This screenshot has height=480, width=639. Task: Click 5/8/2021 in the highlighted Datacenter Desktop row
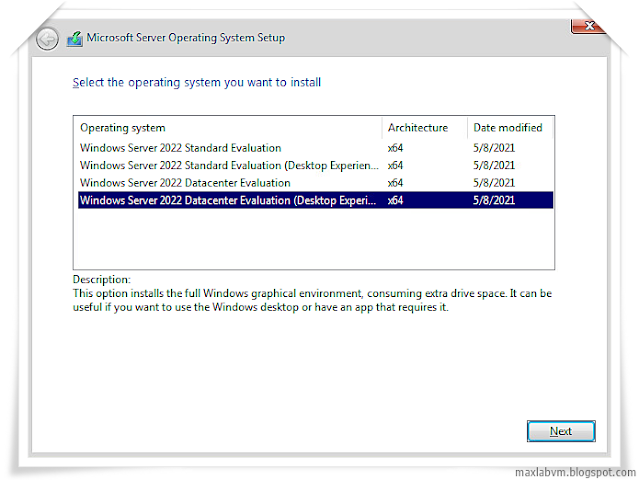(x=494, y=200)
